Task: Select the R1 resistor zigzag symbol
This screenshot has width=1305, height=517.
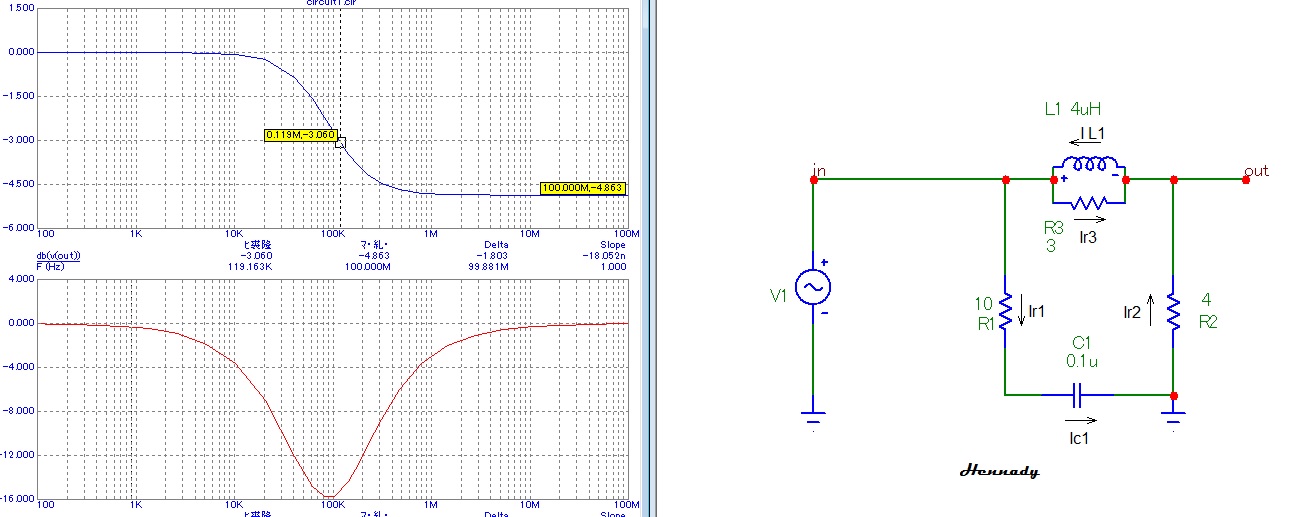Action: point(1006,311)
